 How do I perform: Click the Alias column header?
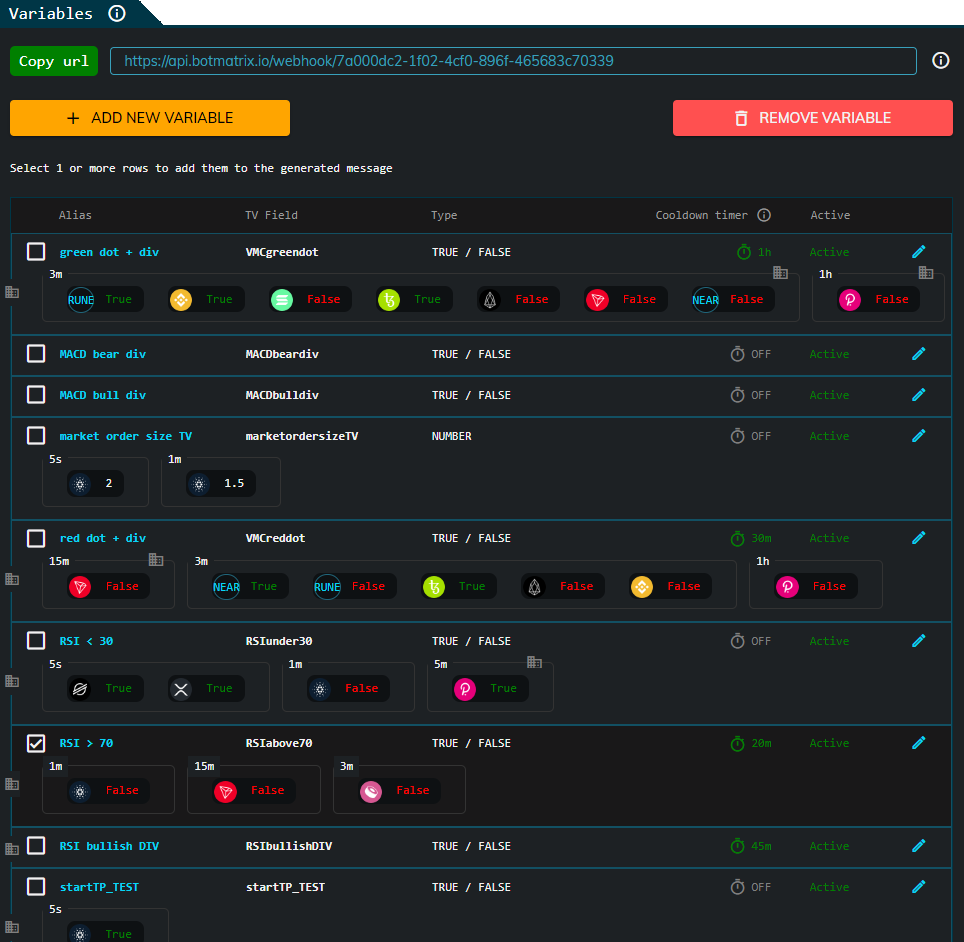point(75,215)
